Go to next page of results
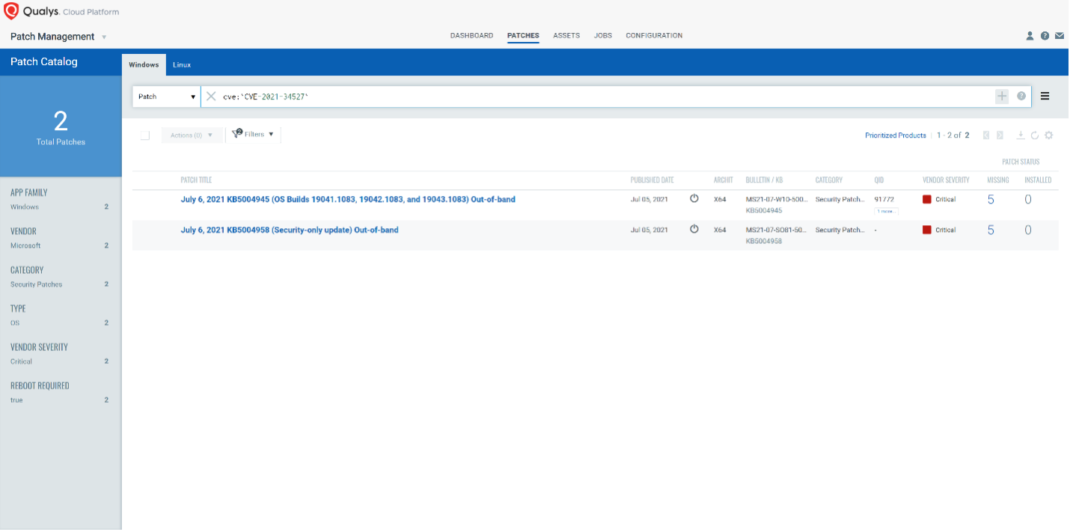1070x532 pixels. click(x=1000, y=135)
